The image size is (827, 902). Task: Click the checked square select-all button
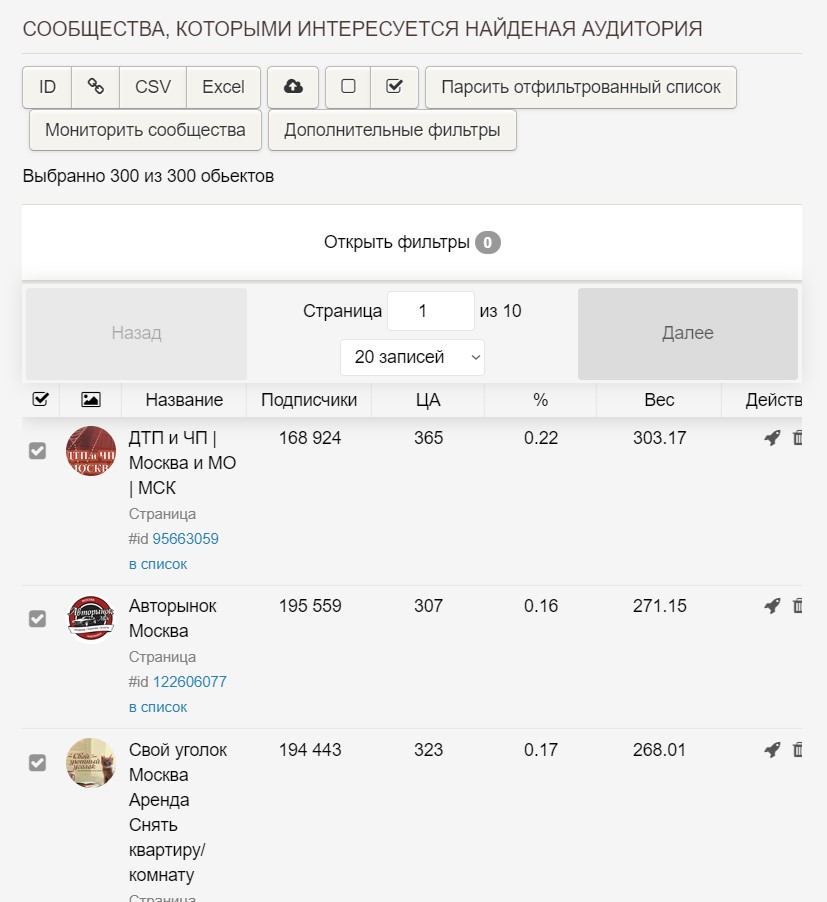point(394,87)
